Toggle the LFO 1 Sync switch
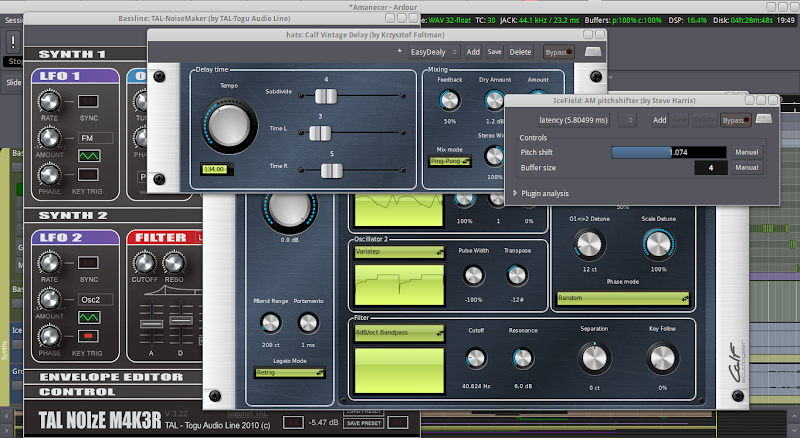The width and height of the screenshot is (800, 438). (x=88, y=101)
